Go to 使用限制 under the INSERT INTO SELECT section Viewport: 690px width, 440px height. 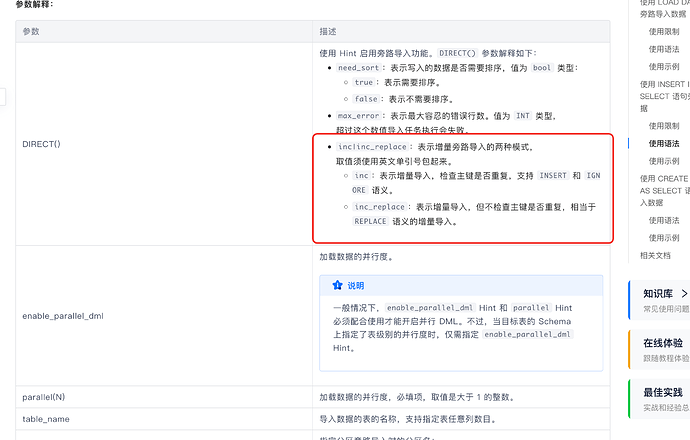[x=663, y=126]
